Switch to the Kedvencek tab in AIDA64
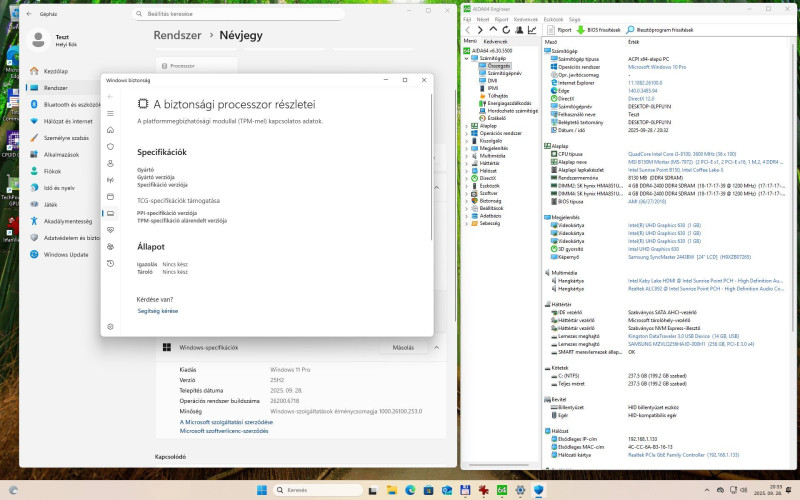This screenshot has height=500, width=800. (x=495, y=41)
